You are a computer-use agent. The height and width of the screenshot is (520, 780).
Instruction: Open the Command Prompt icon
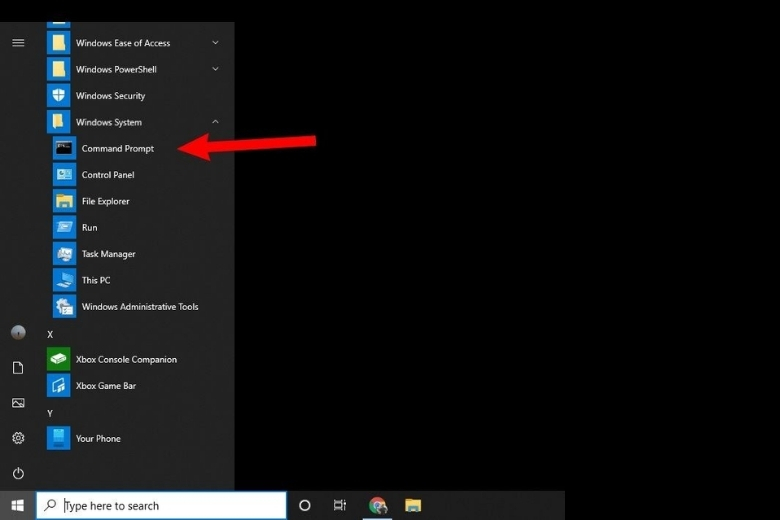(64, 148)
